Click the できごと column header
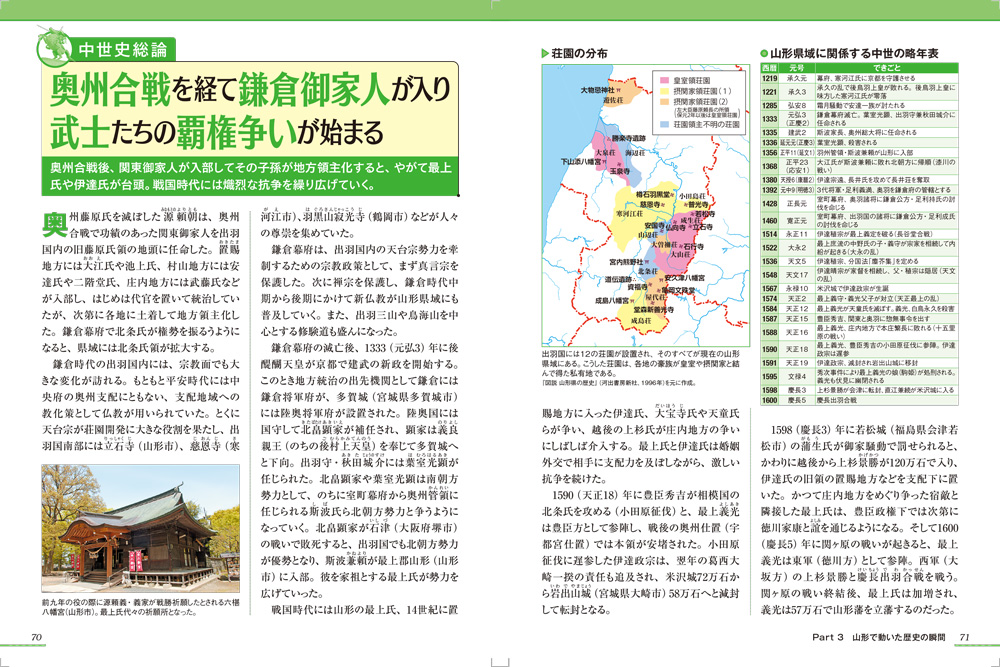Viewport: 1000px width, 667px height. coord(886,68)
